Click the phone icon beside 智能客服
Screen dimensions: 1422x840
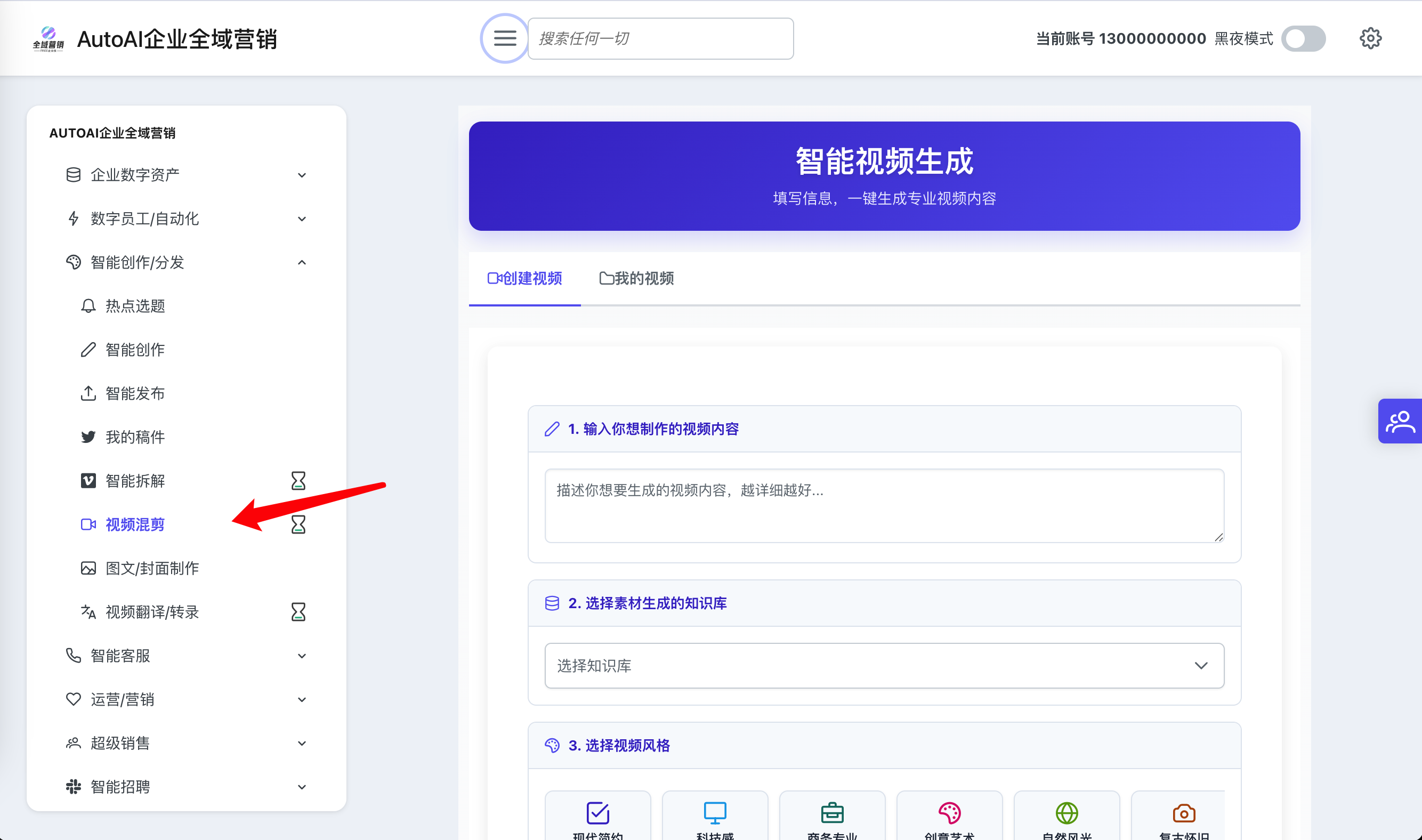tap(73, 656)
